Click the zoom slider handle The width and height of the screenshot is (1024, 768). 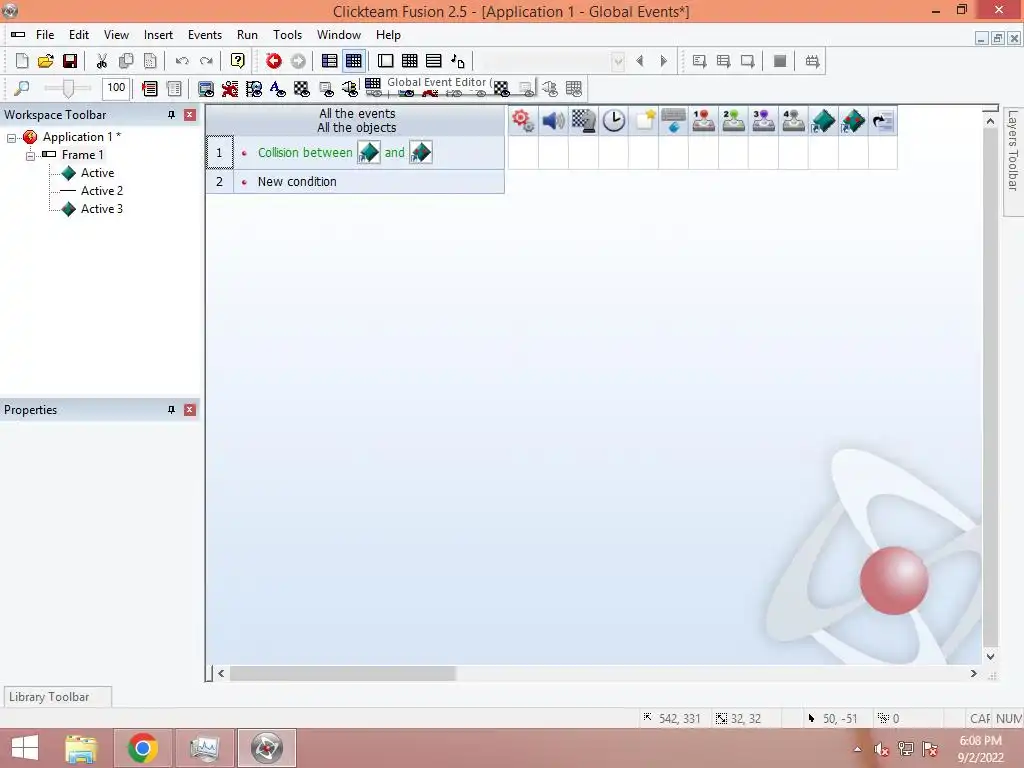68,88
